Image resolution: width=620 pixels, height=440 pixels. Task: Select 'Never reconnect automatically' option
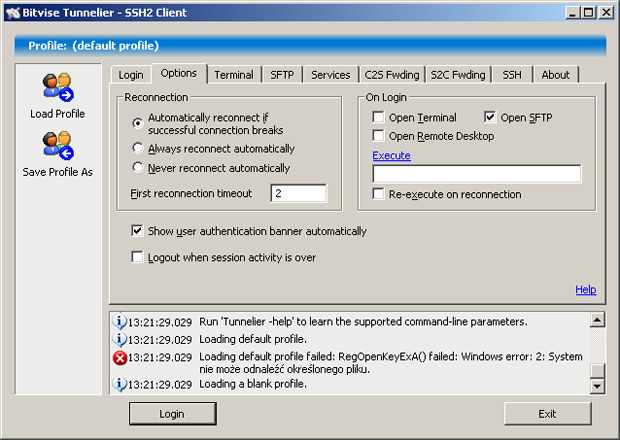tap(139, 168)
